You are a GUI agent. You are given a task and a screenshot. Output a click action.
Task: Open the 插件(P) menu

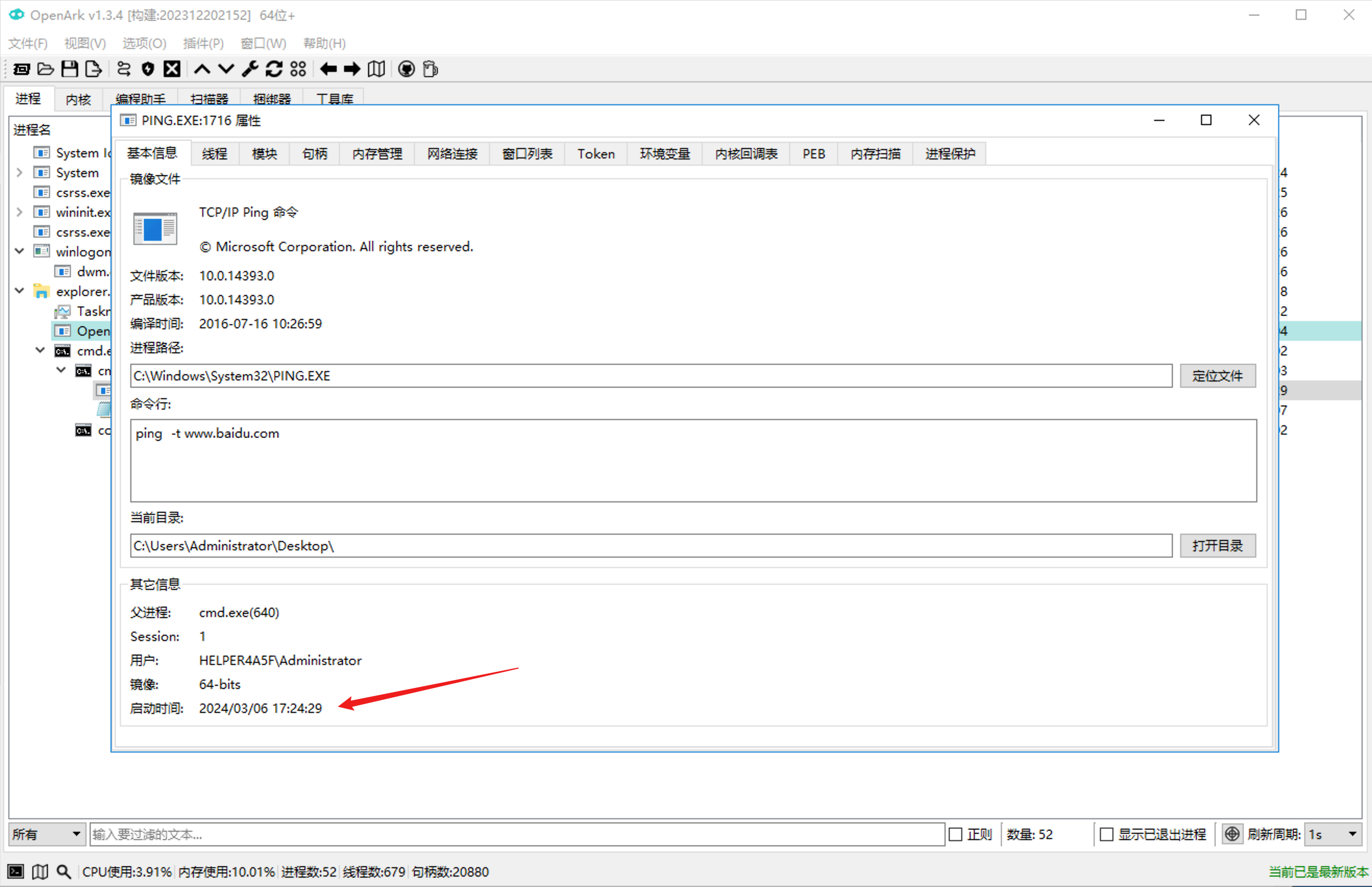coord(203,43)
